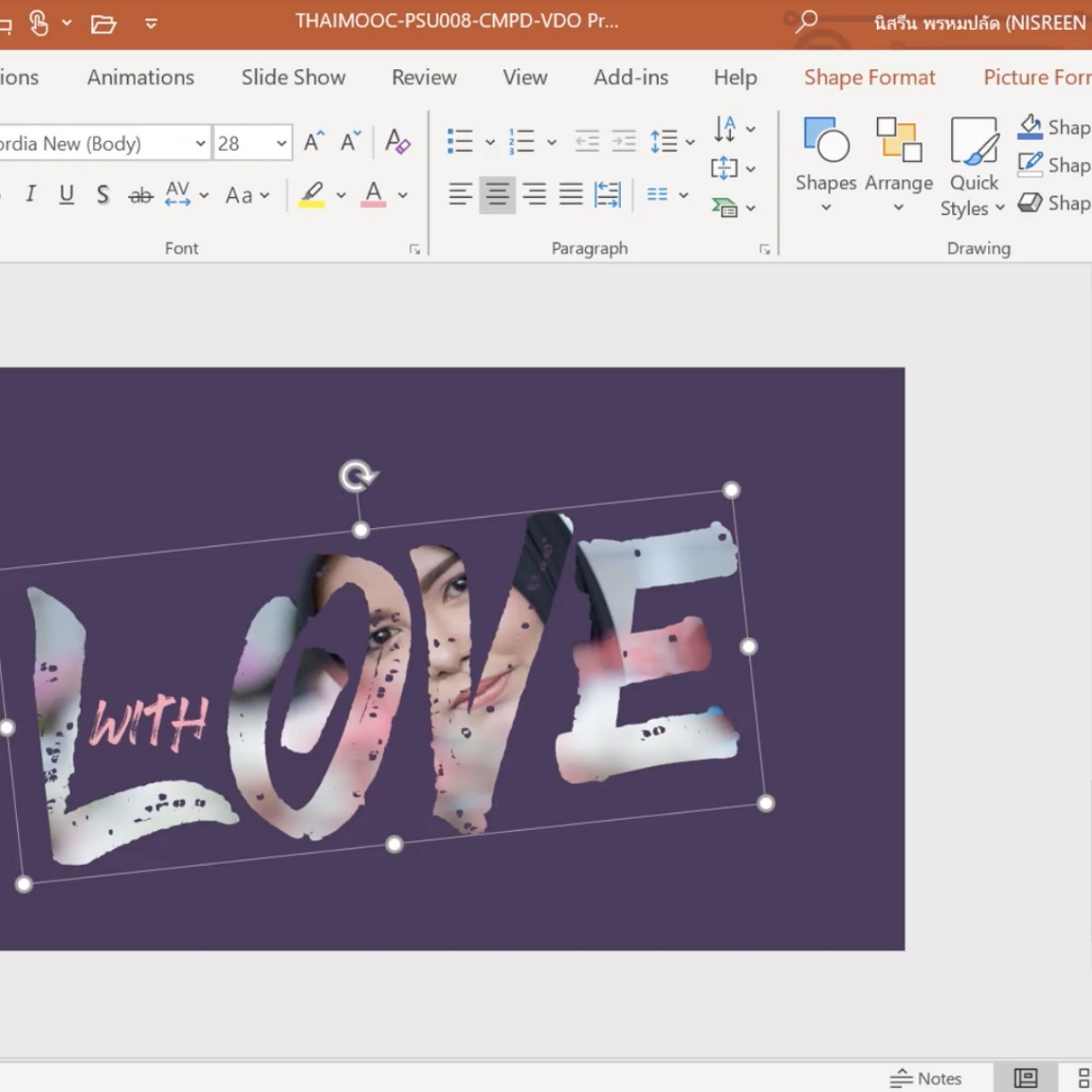Increase the font size with the larger A icon
This screenshot has height=1092, width=1092.
click(315, 142)
